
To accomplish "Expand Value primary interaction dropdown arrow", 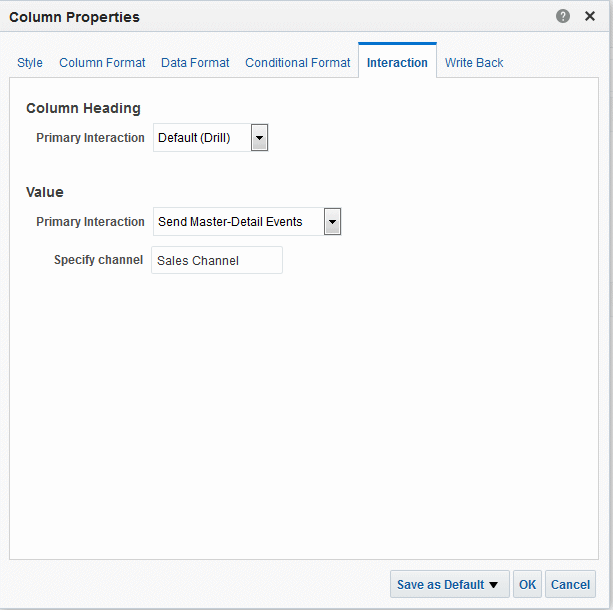I will 332,222.
